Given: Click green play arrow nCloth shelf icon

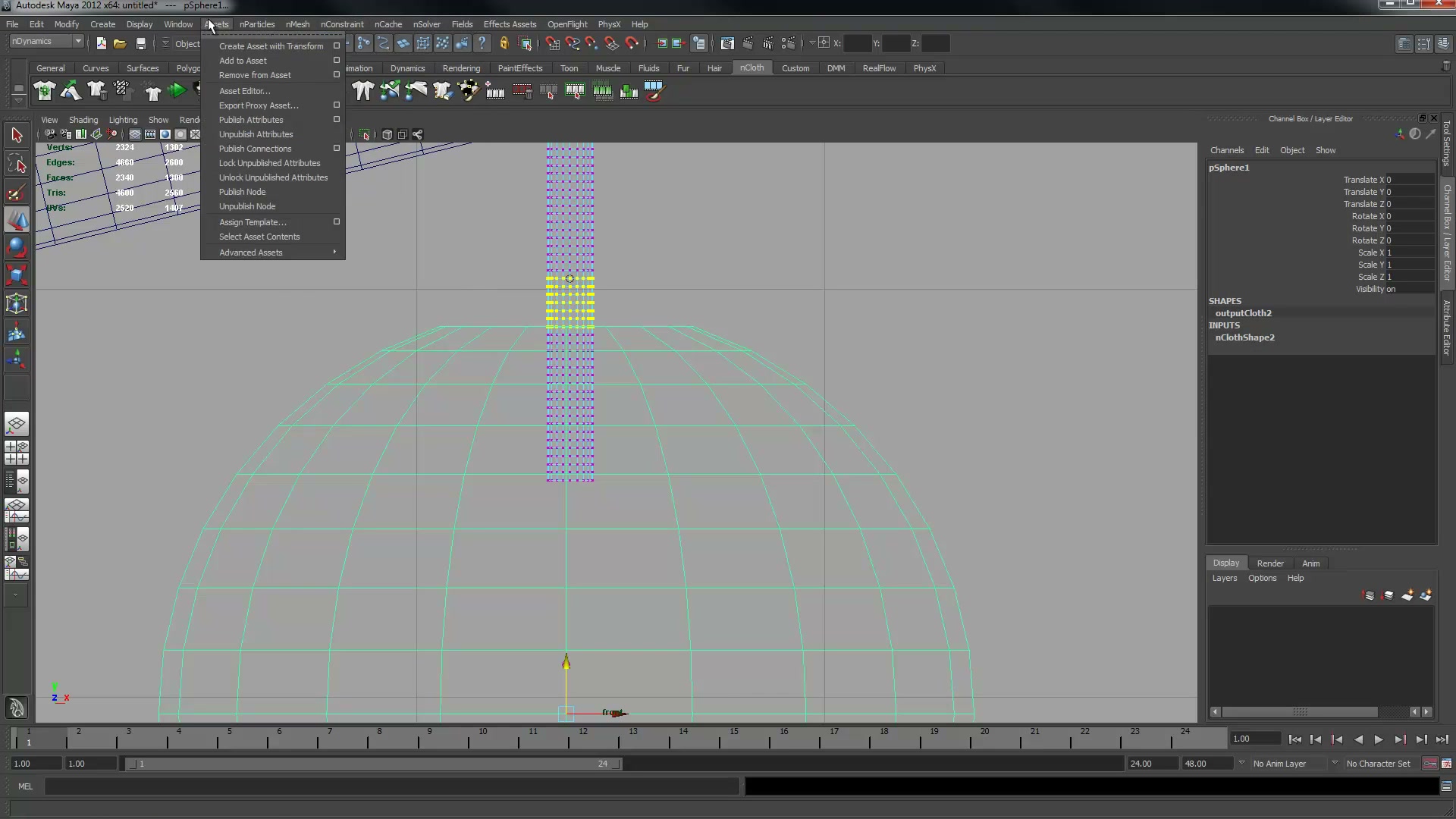Looking at the screenshot, I should tap(177, 91).
